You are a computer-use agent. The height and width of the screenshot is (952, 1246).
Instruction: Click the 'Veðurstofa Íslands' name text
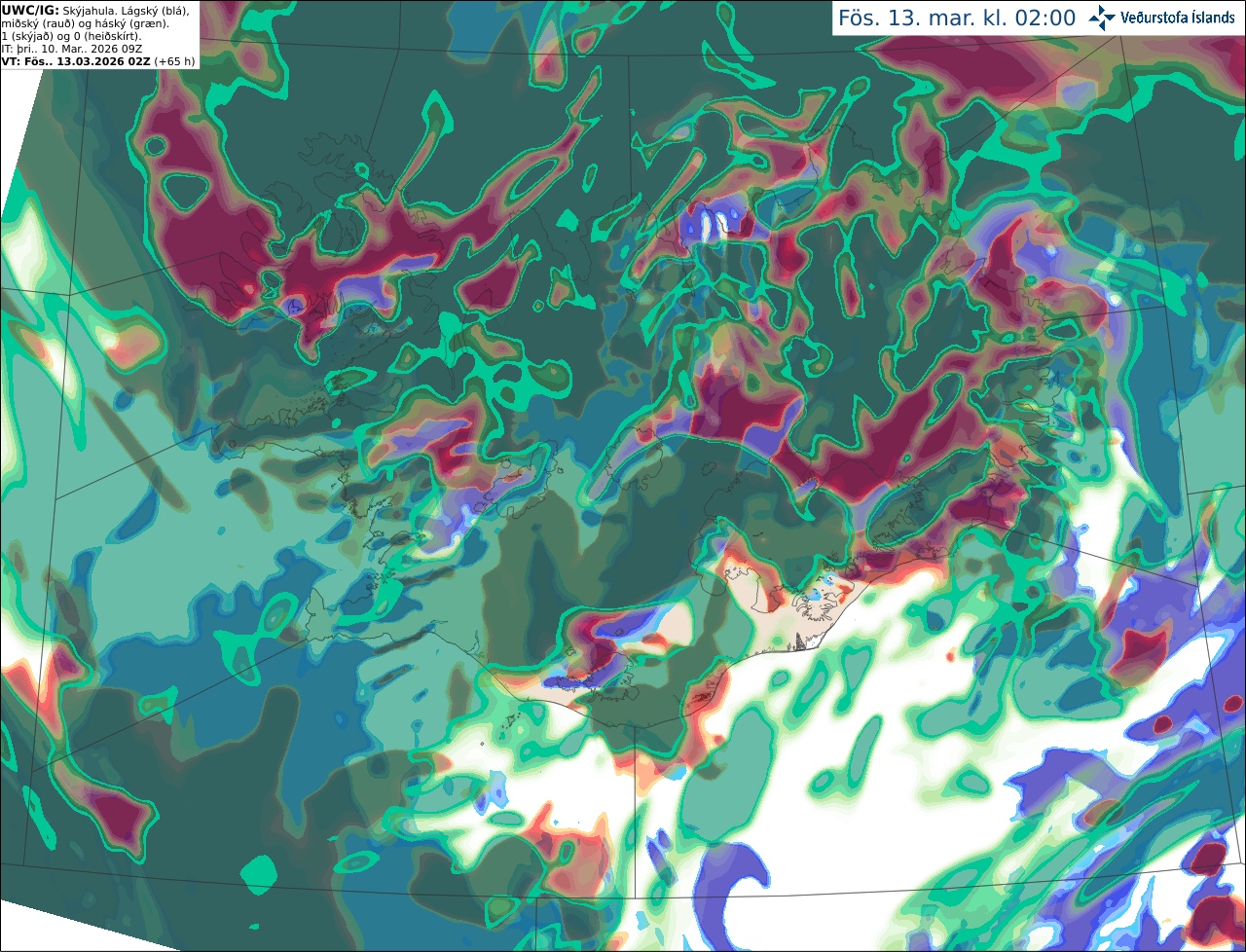pos(1177,18)
